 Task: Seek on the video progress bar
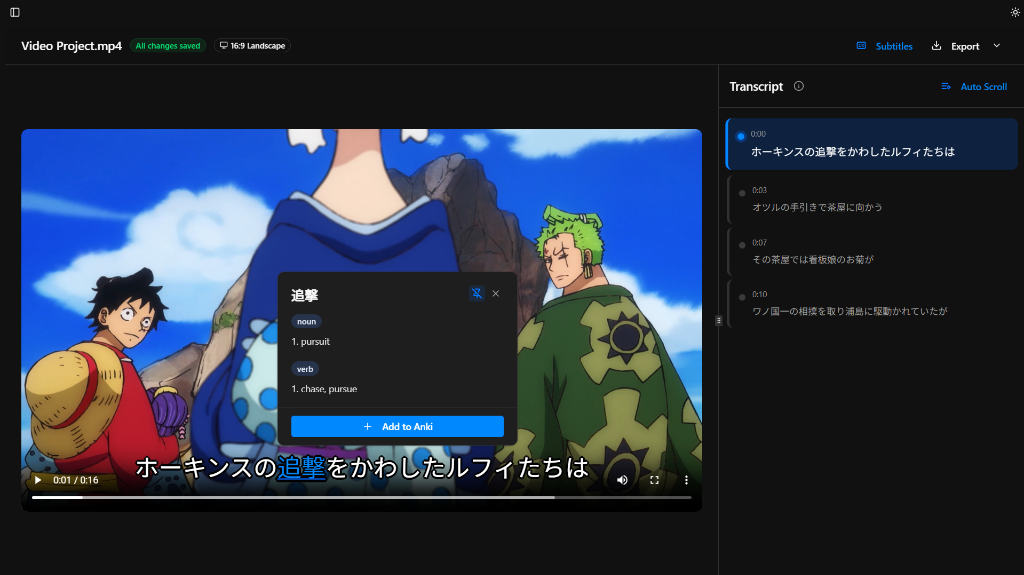pyautogui.click(x=361, y=497)
